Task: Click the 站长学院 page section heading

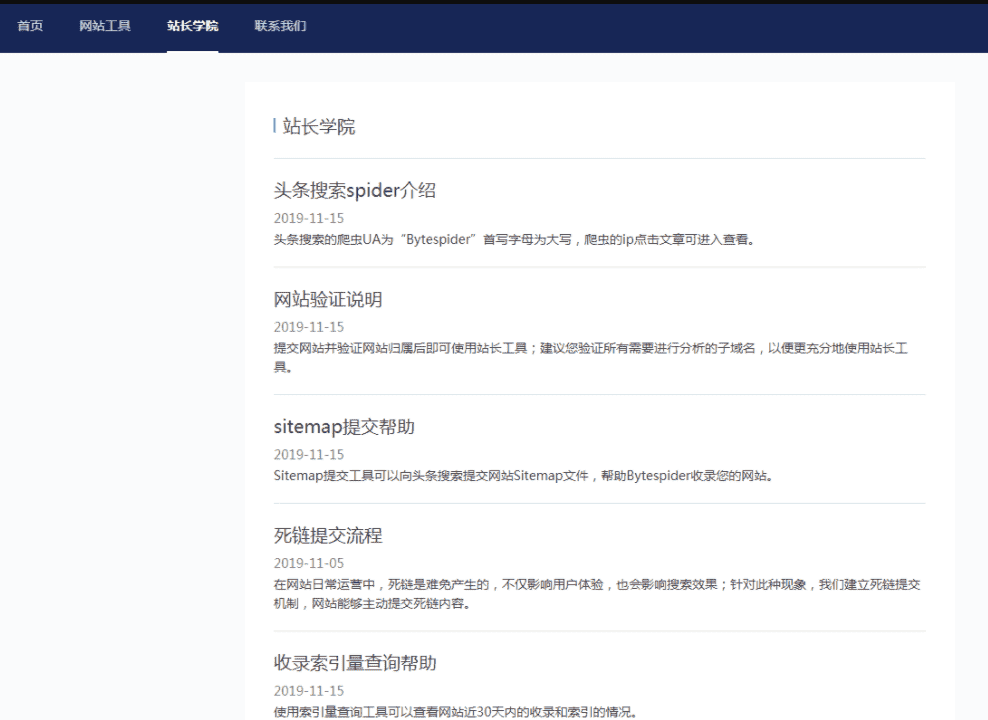Action: tap(319, 127)
